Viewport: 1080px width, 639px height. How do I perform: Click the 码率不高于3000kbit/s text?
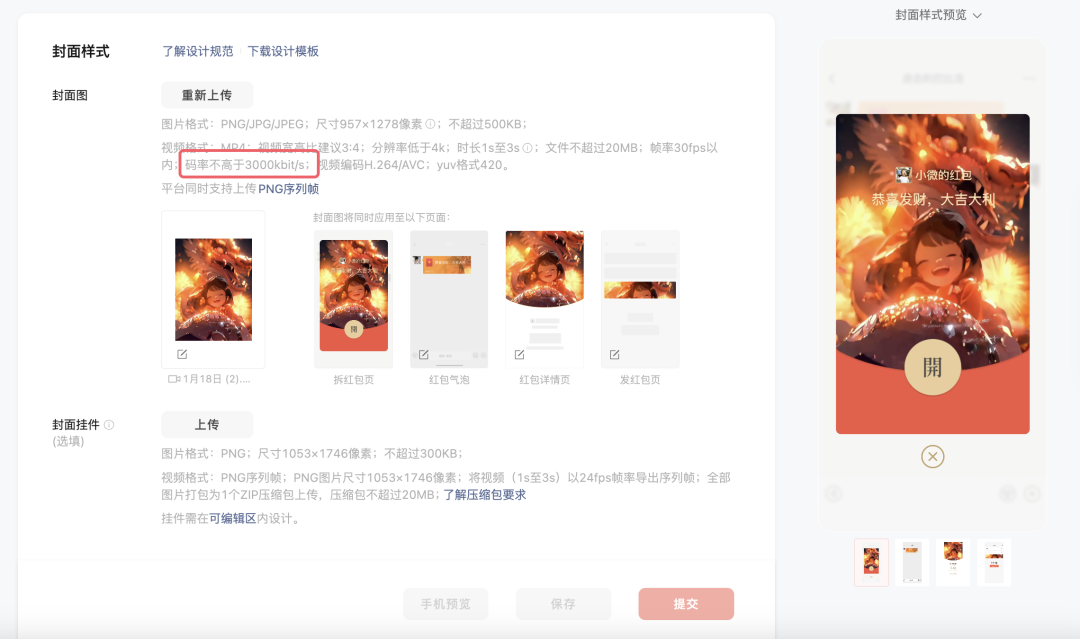click(x=248, y=165)
